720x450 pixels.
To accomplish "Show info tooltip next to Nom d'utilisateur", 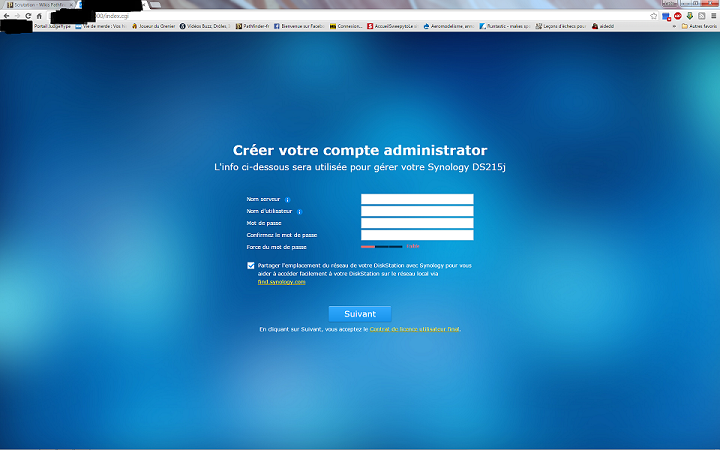I will [299, 212].
